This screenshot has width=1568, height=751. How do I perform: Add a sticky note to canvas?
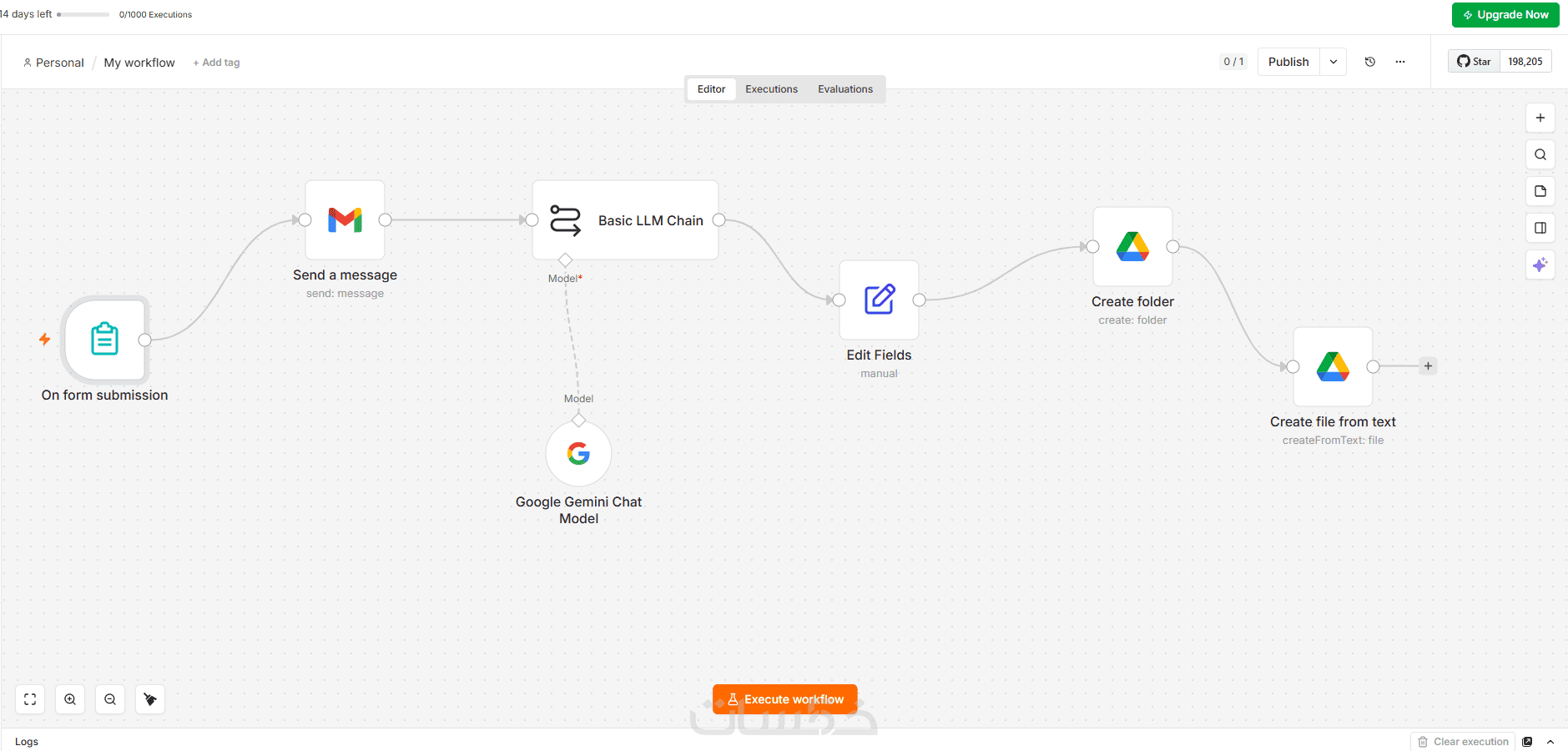pos(1540,191)
